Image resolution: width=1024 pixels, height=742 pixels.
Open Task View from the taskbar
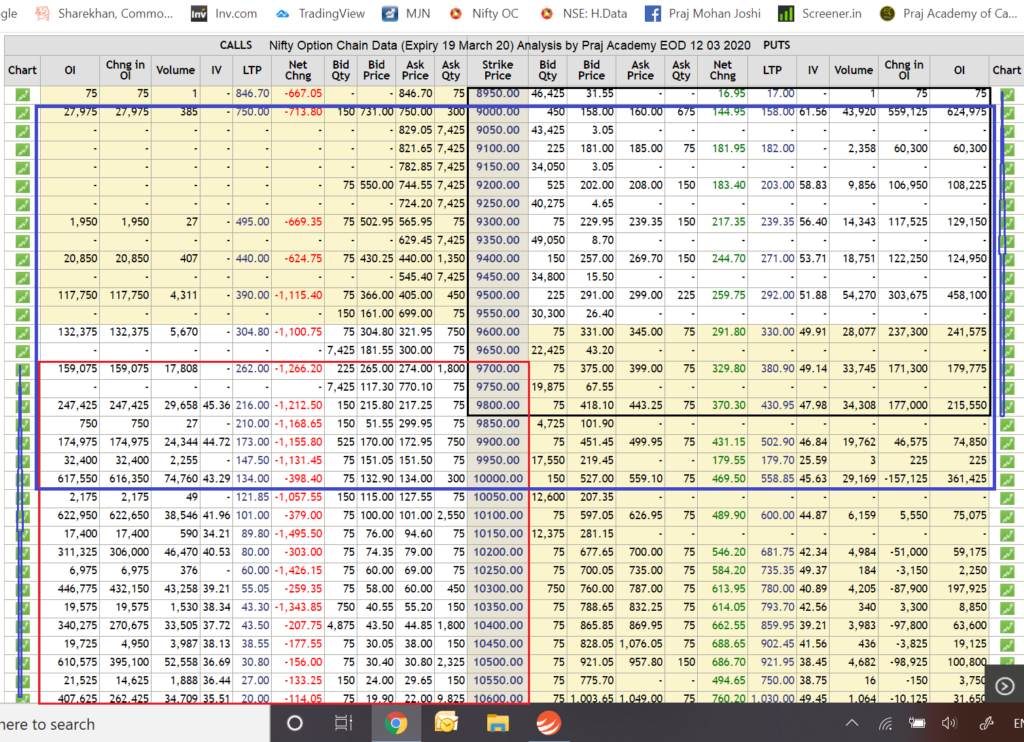click(x=344, y=723)
